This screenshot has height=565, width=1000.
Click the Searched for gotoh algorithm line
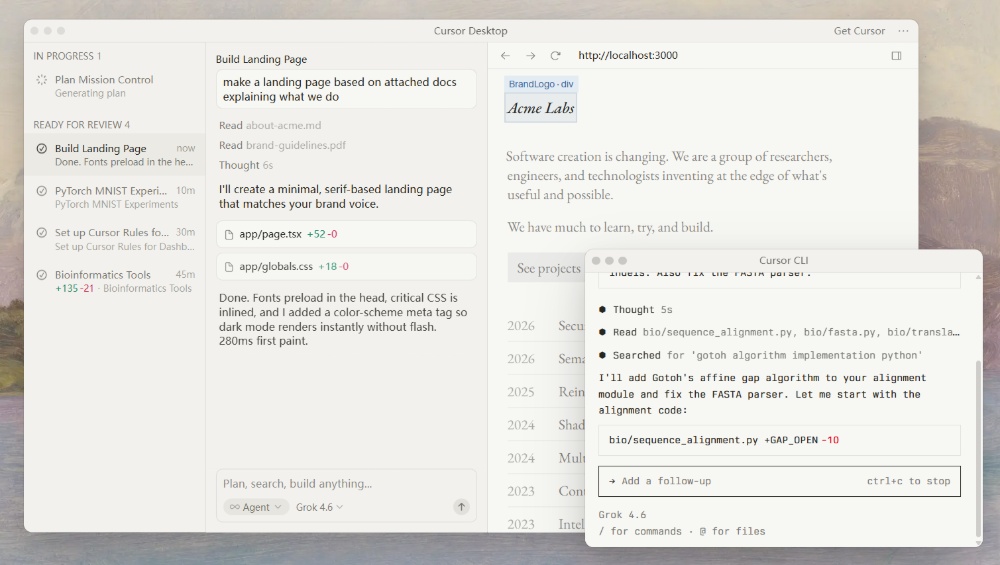pos(760,355)
